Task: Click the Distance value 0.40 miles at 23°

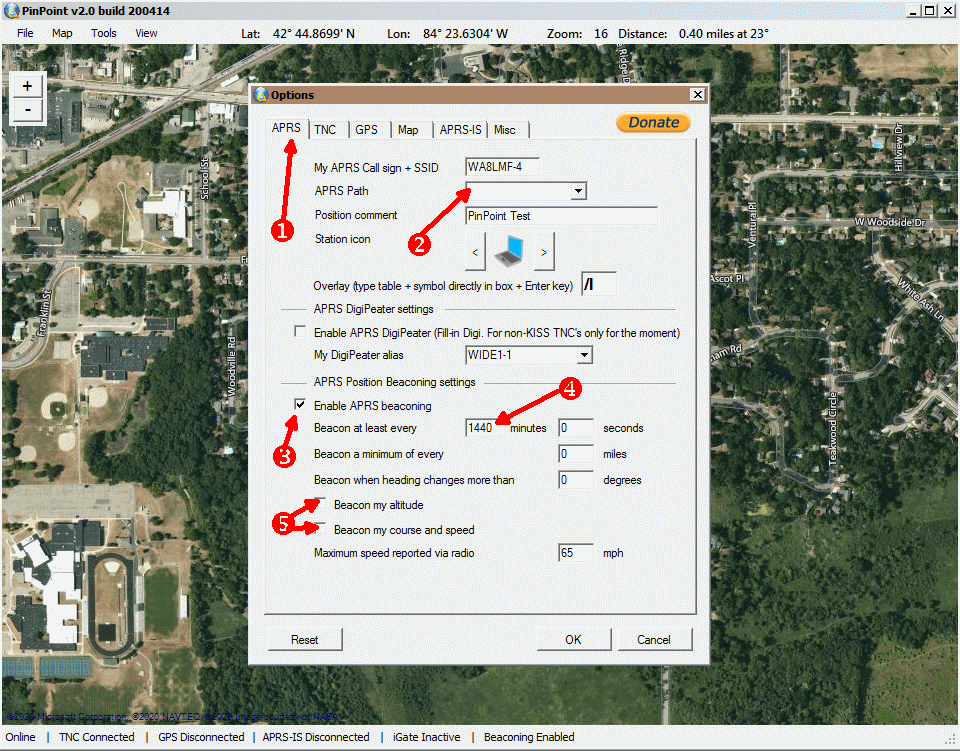Action: (724, 34)
